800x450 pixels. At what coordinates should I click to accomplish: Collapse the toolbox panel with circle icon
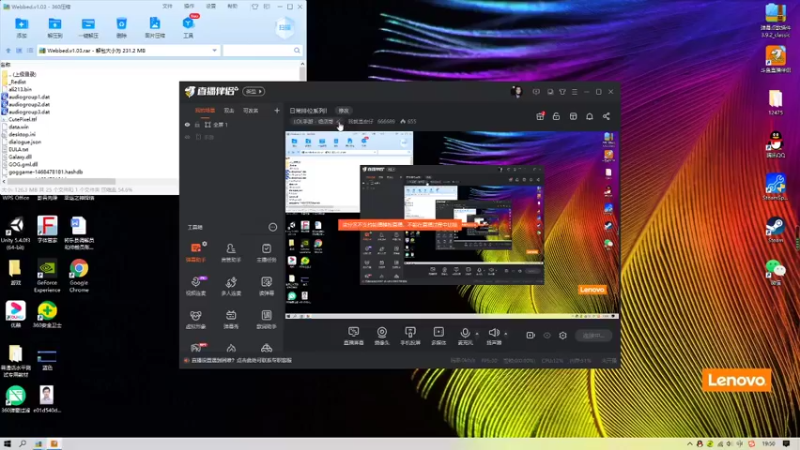click(x=272, y=227)
